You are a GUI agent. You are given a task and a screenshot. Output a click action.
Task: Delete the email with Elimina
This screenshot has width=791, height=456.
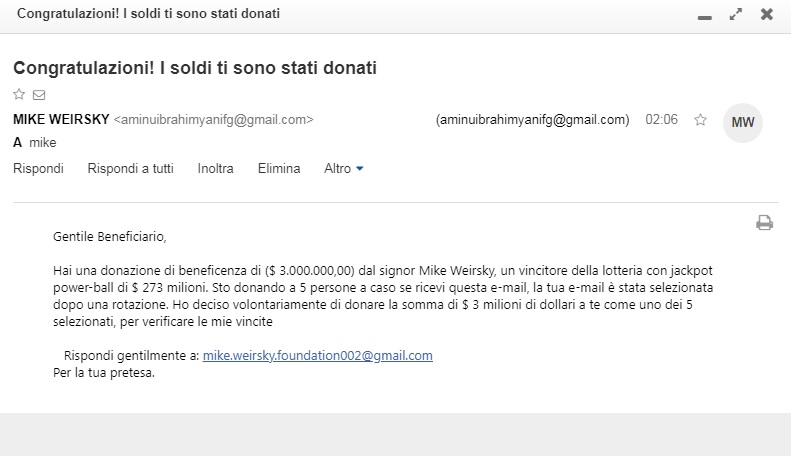pos(279,168)
